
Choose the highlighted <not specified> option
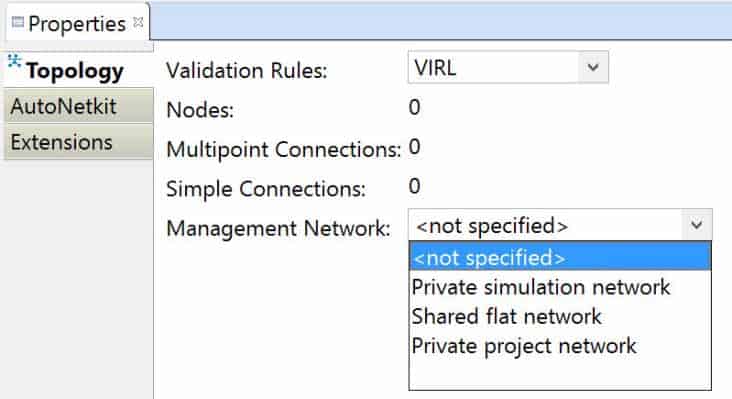tap(560, 257)
